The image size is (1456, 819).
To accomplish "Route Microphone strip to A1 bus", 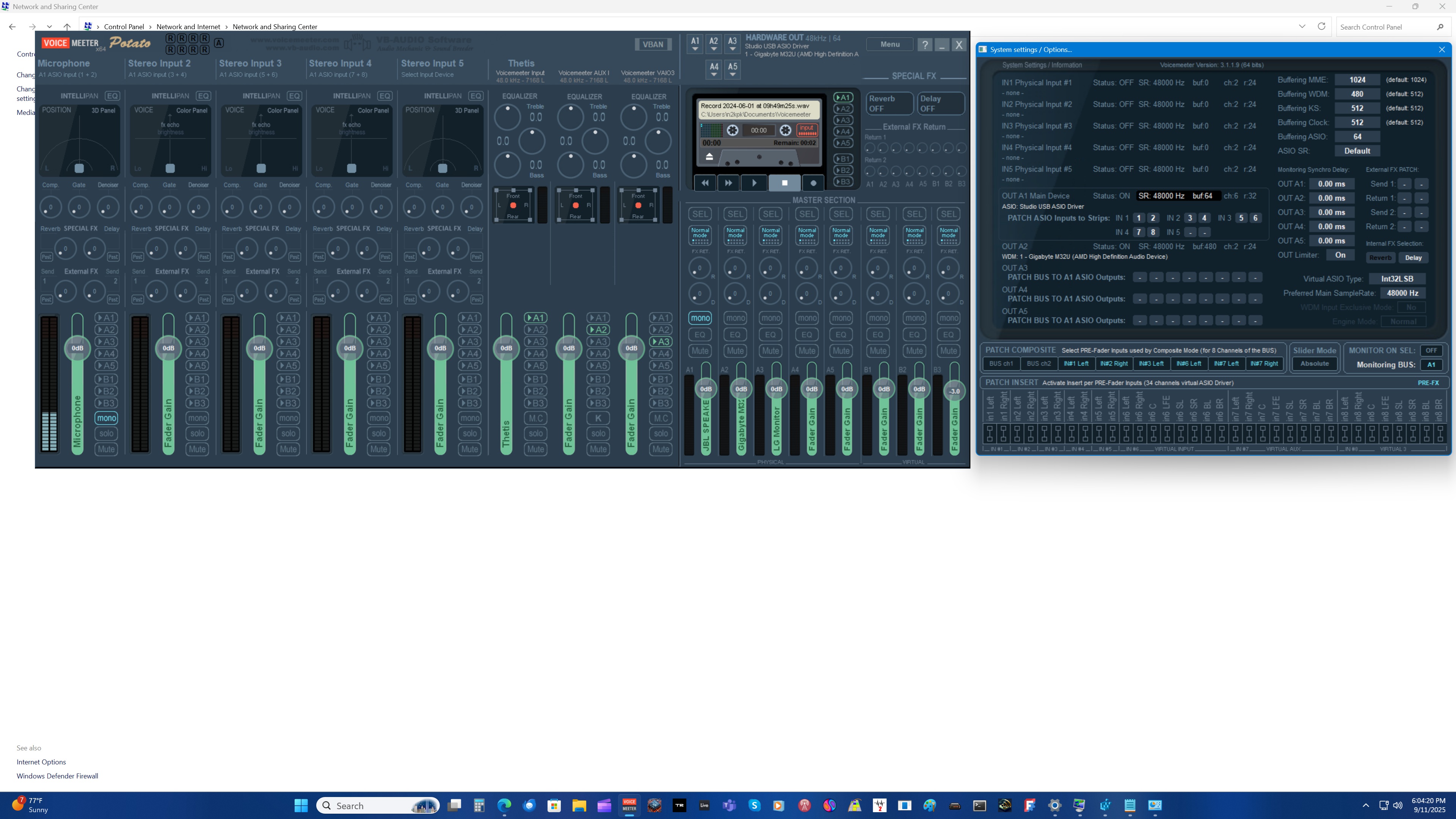I will (x=106, y=318).
